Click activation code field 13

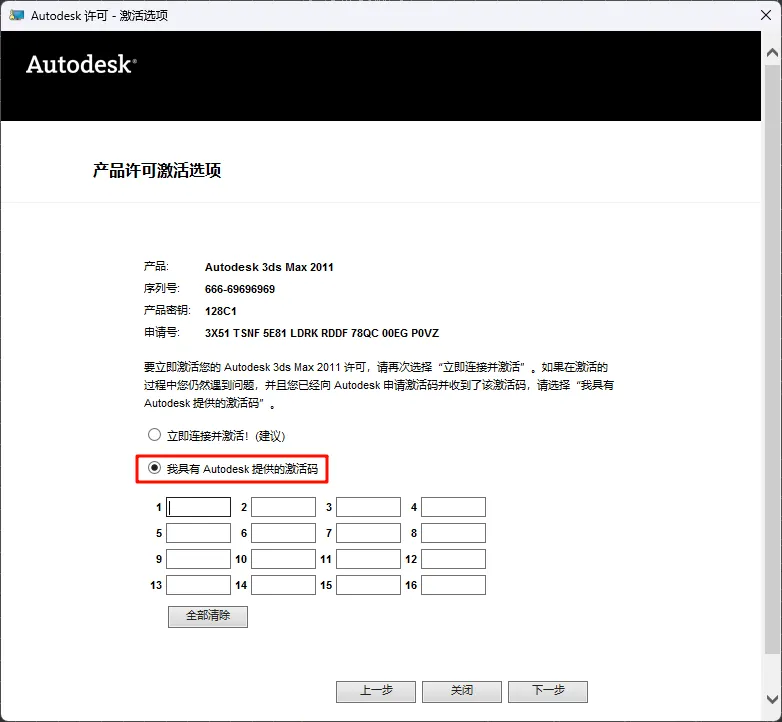(x=198, y=585)
